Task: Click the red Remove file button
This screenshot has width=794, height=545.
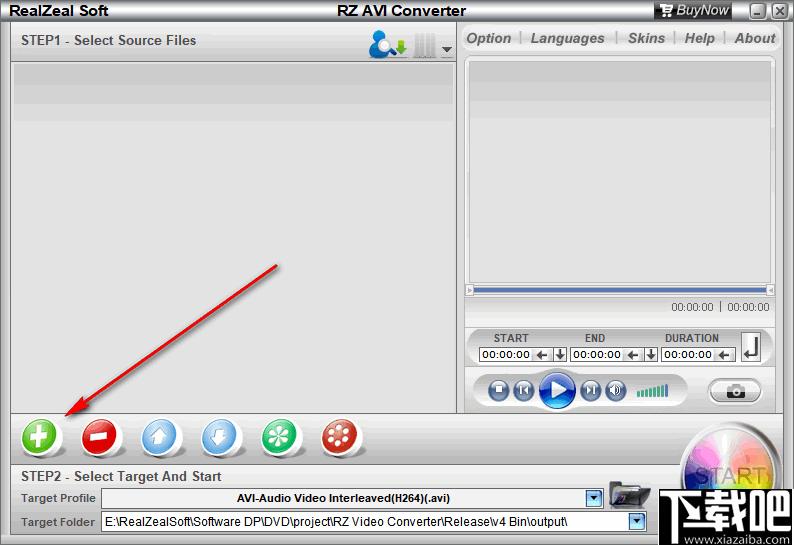Action: pos(99,436)
